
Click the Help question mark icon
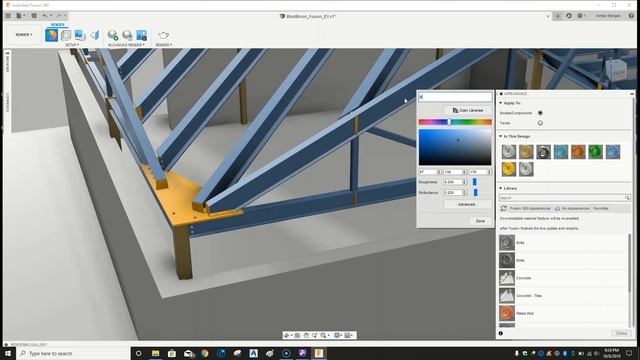click(631, 16)
